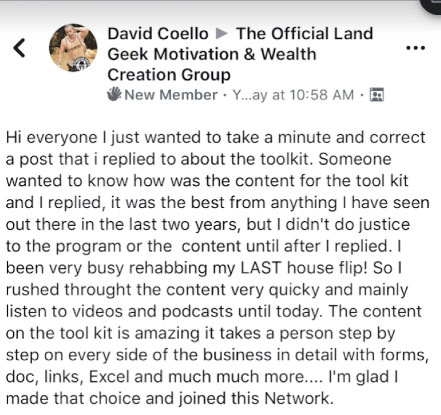Open the post timestamp at 10:58 AM
Screen dimensions: 441x415
click(x=293, y=95)
